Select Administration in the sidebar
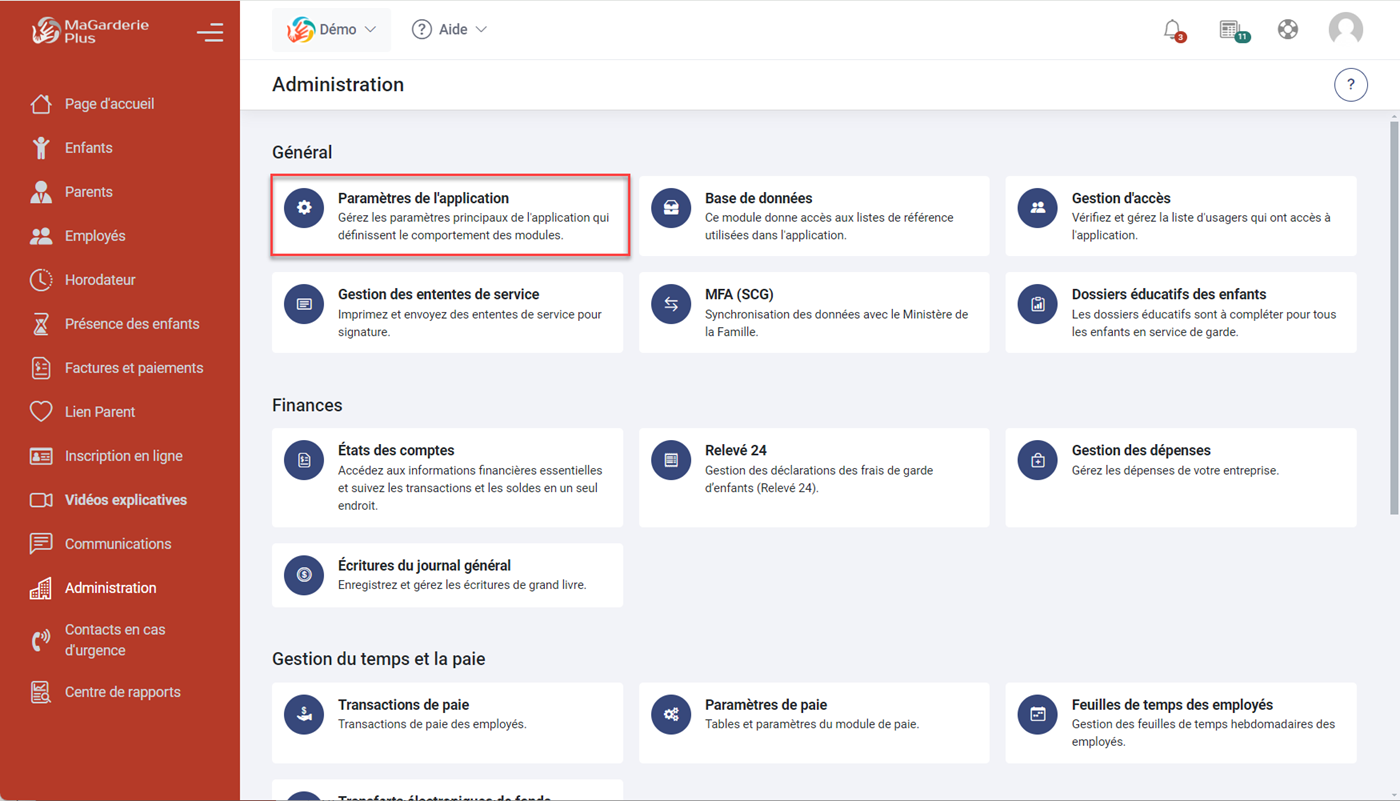Image resolution: width=1400 pixels, height=801 pixels. [x=111, y=588]
